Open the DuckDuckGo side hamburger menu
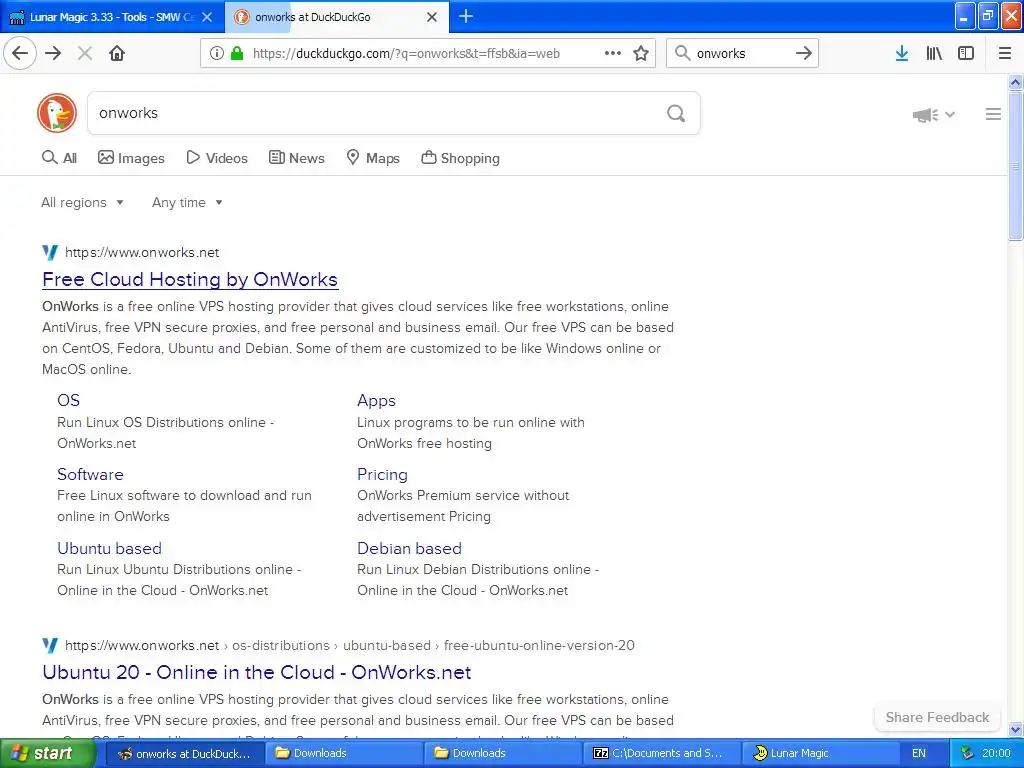Screen dimensions: 1024x768 tap(993, 114)
